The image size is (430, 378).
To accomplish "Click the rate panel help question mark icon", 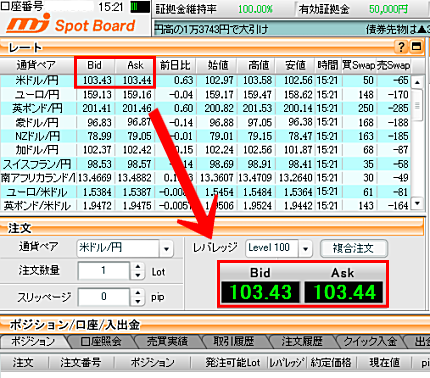I will click(x=401, y=47).
